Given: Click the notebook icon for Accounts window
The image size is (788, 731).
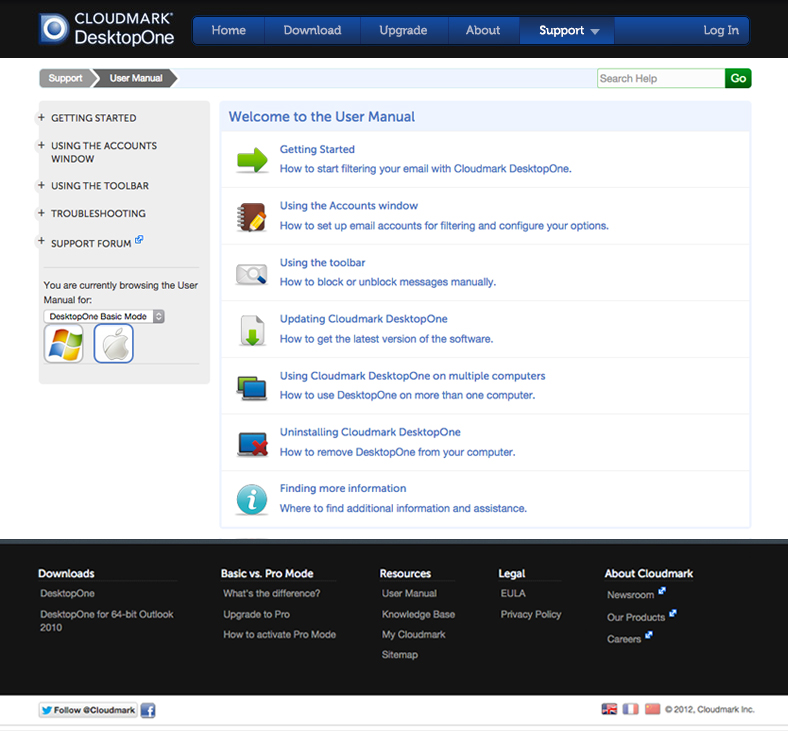Looking at the screenshot, I should [x=251, y=216].
